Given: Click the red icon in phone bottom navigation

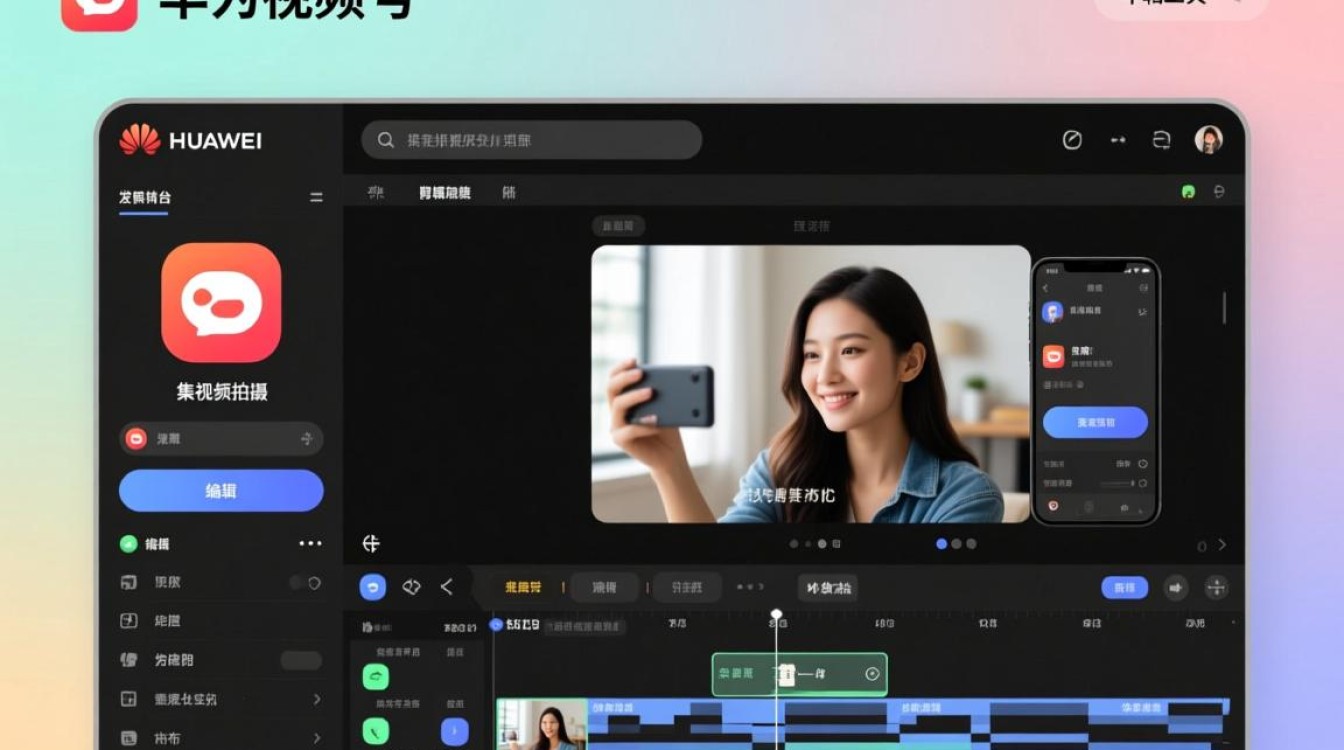Looking at the screenshot, I should [1053, 507].
